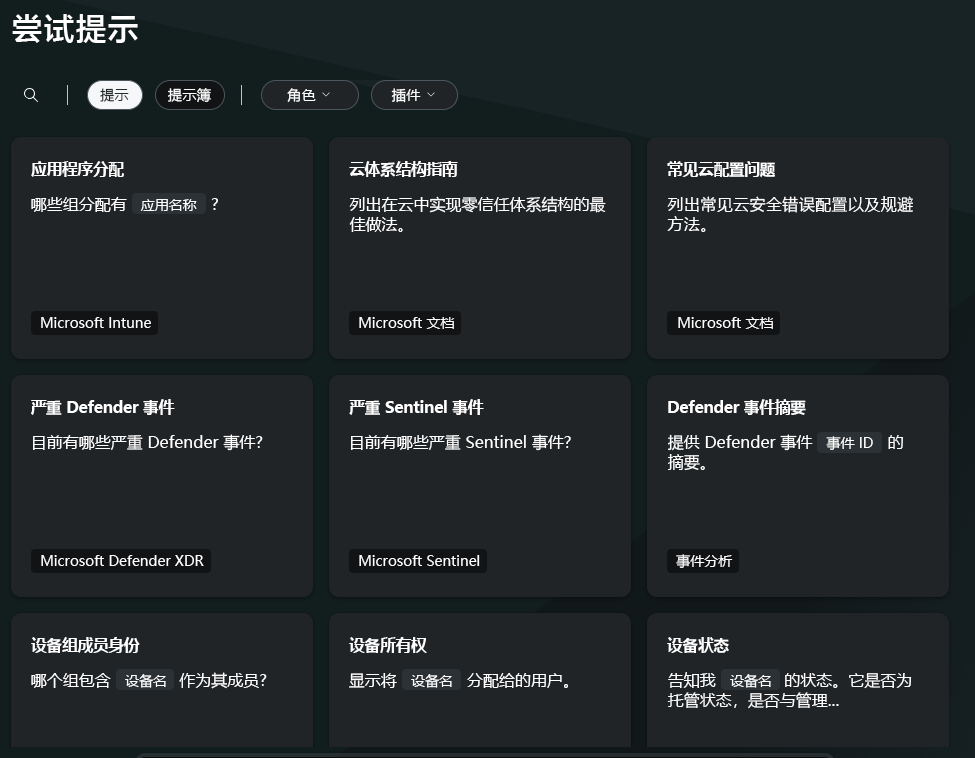Open the 严重 Defender 事件 card
The width and height of the screenshot is (975, 758).
pyautogui.click(x=162, y=486)
